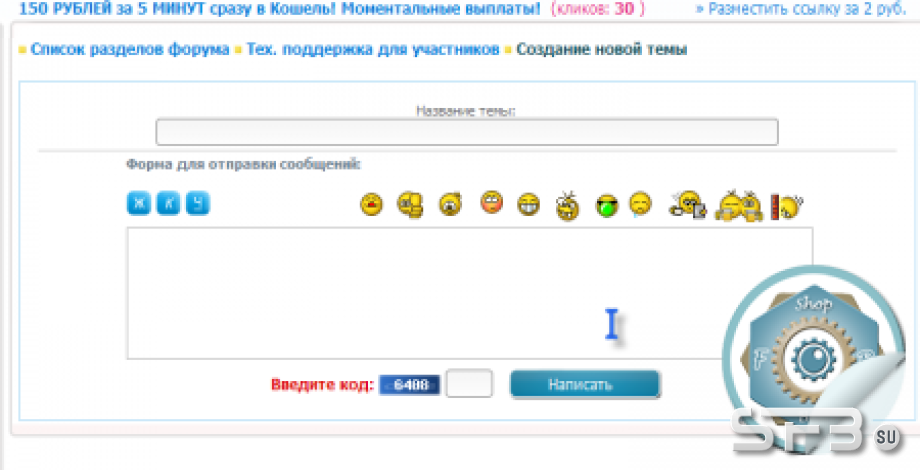Insert the sad teardrop smiley
The height and width of the screenshot is (470, 920).
(x=640, y=205)
